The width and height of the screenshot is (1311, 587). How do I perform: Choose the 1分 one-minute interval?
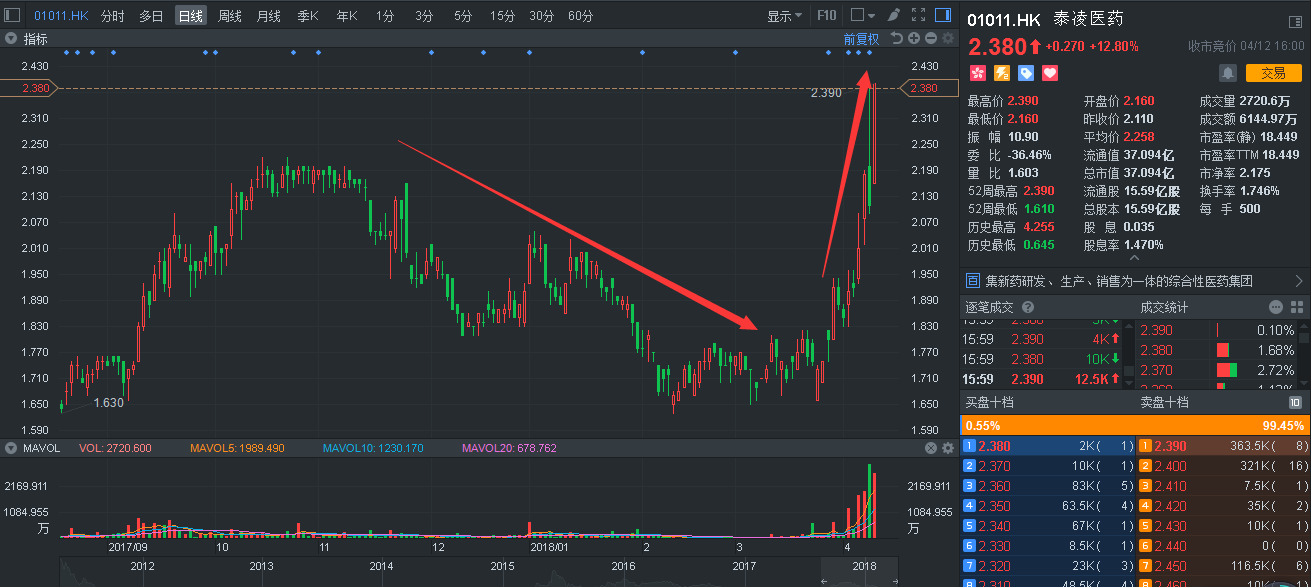[x=385, y=16]
